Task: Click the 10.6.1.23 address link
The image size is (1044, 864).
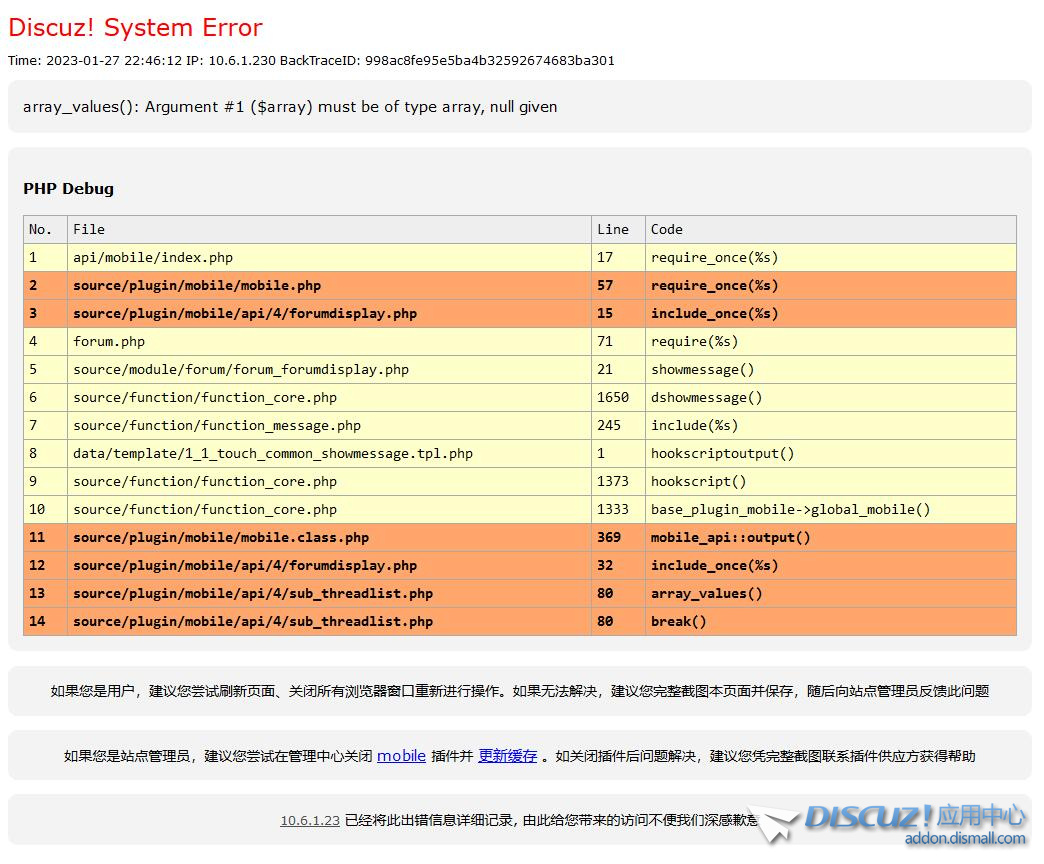Action: click(310, 820)
